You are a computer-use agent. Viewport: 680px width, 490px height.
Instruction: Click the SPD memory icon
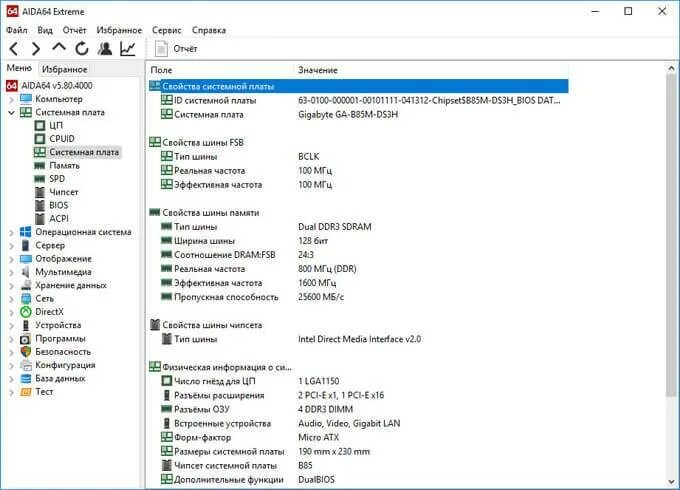click(39, 179)
